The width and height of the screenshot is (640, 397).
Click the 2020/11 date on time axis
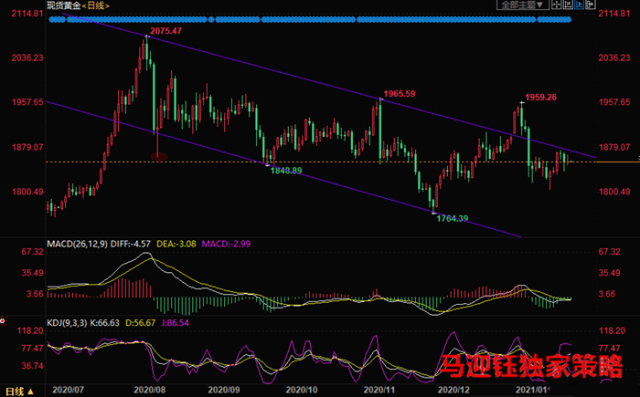coord(379,390)
